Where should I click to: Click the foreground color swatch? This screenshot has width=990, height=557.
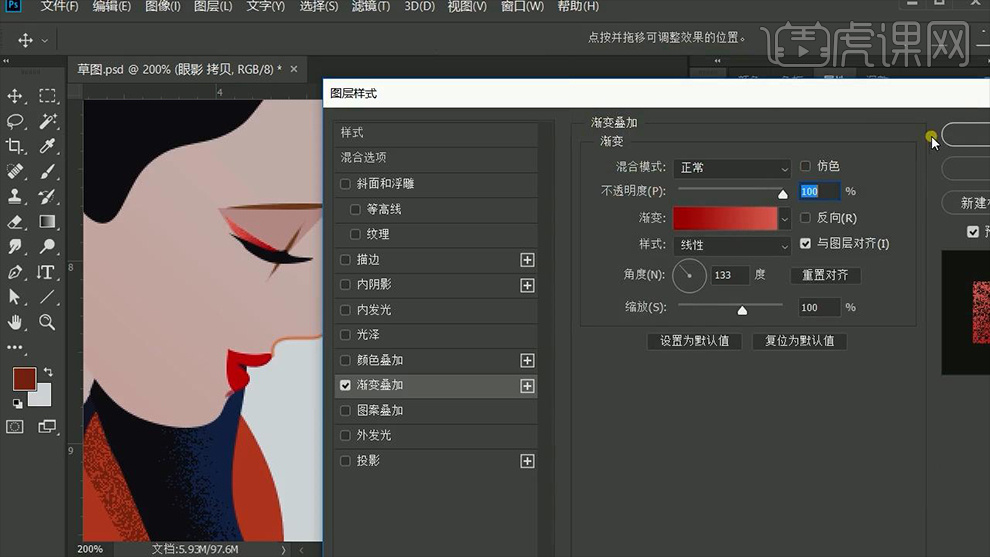pyautogui.click(x=24, y=379)
